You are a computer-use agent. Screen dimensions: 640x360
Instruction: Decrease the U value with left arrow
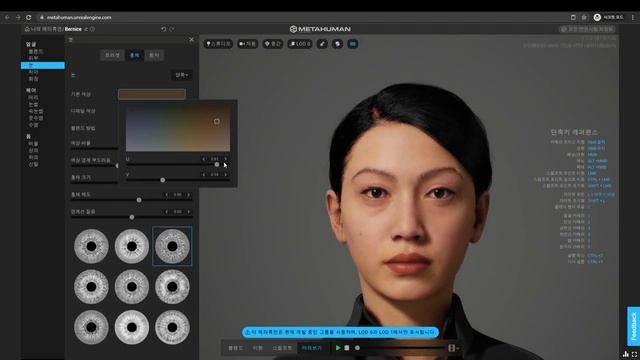204,159
